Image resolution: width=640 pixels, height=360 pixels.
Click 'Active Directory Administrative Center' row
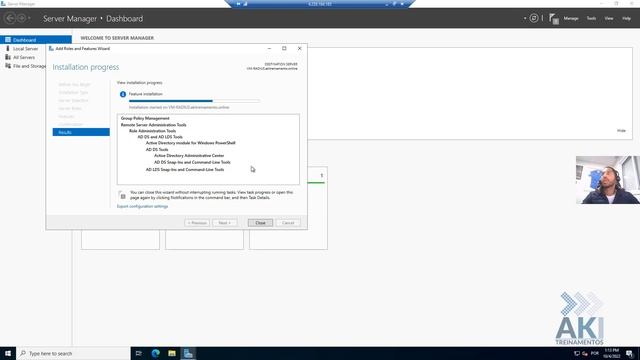[x=189, y=156]
